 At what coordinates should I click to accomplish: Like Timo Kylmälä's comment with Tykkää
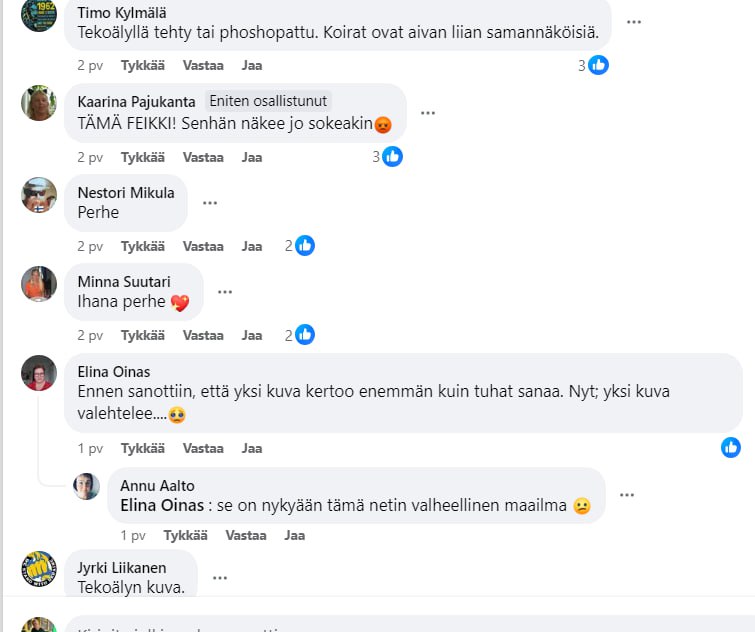pyautogui.click(x=143, y=65)
